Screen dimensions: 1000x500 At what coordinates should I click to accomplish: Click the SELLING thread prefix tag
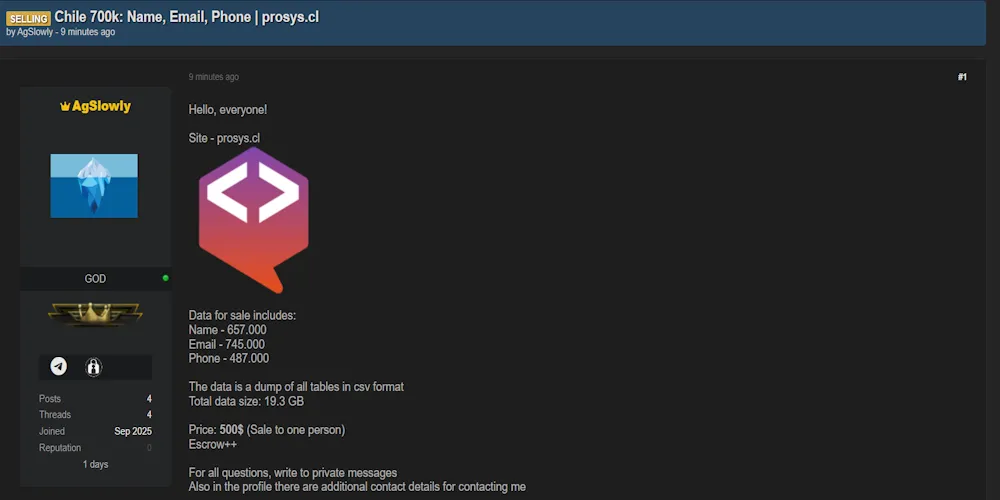click(28, 18)
